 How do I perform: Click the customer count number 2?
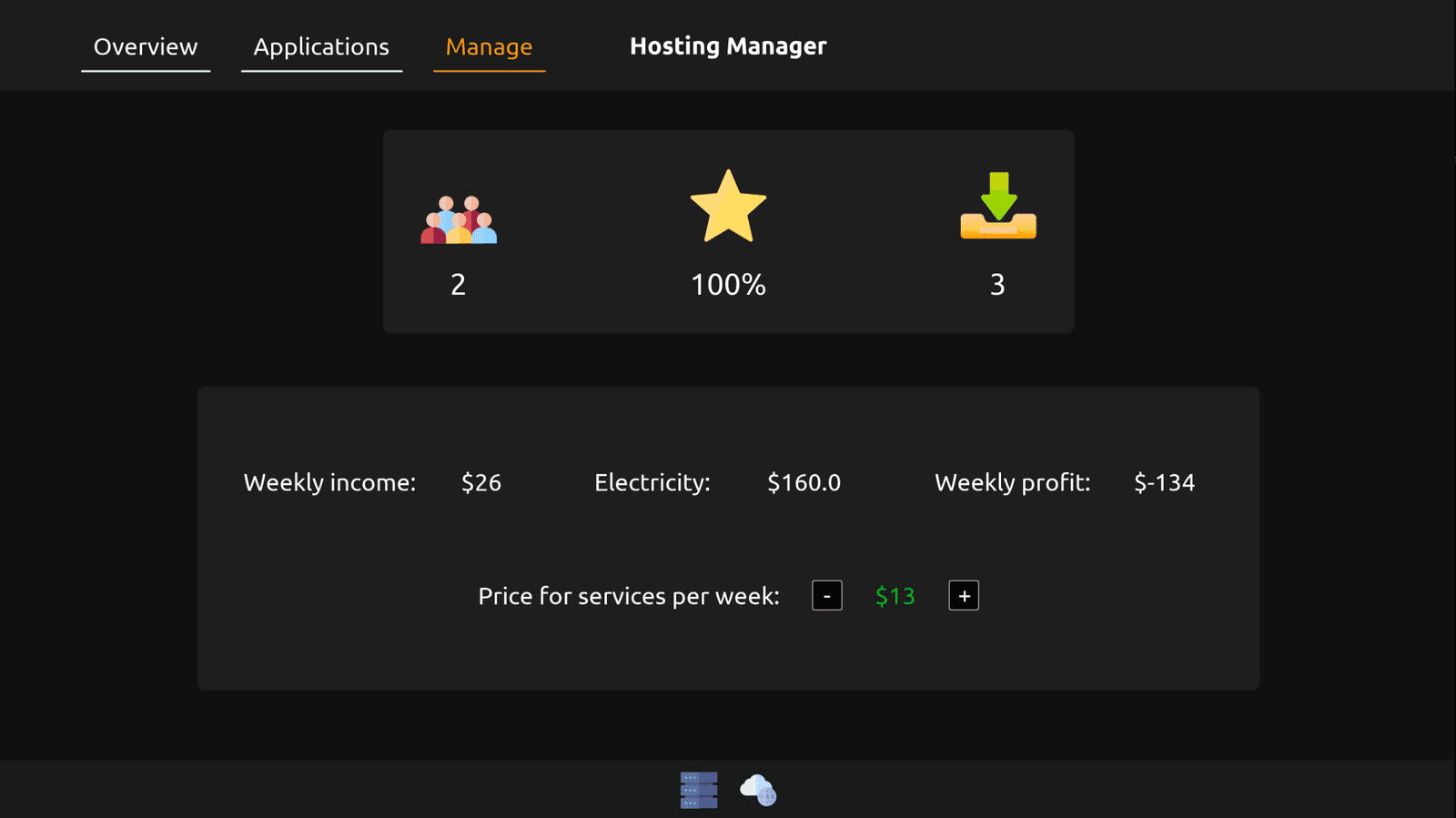point(459,285)
